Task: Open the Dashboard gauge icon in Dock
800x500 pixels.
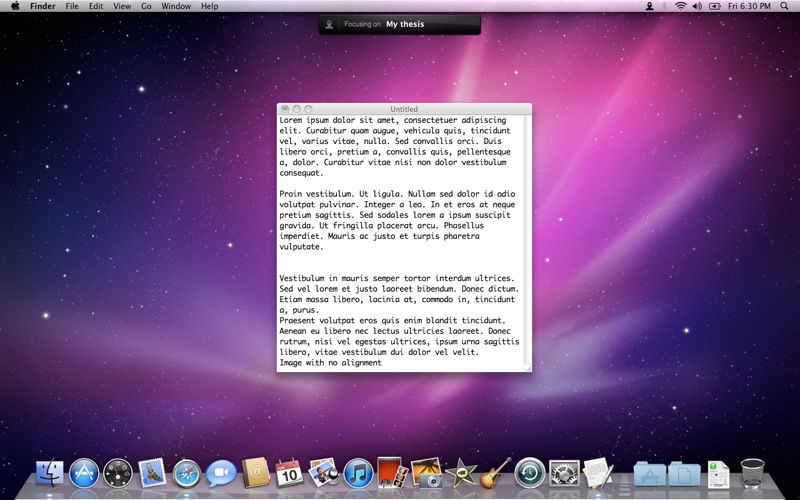Action: click(x=118, y=473)
